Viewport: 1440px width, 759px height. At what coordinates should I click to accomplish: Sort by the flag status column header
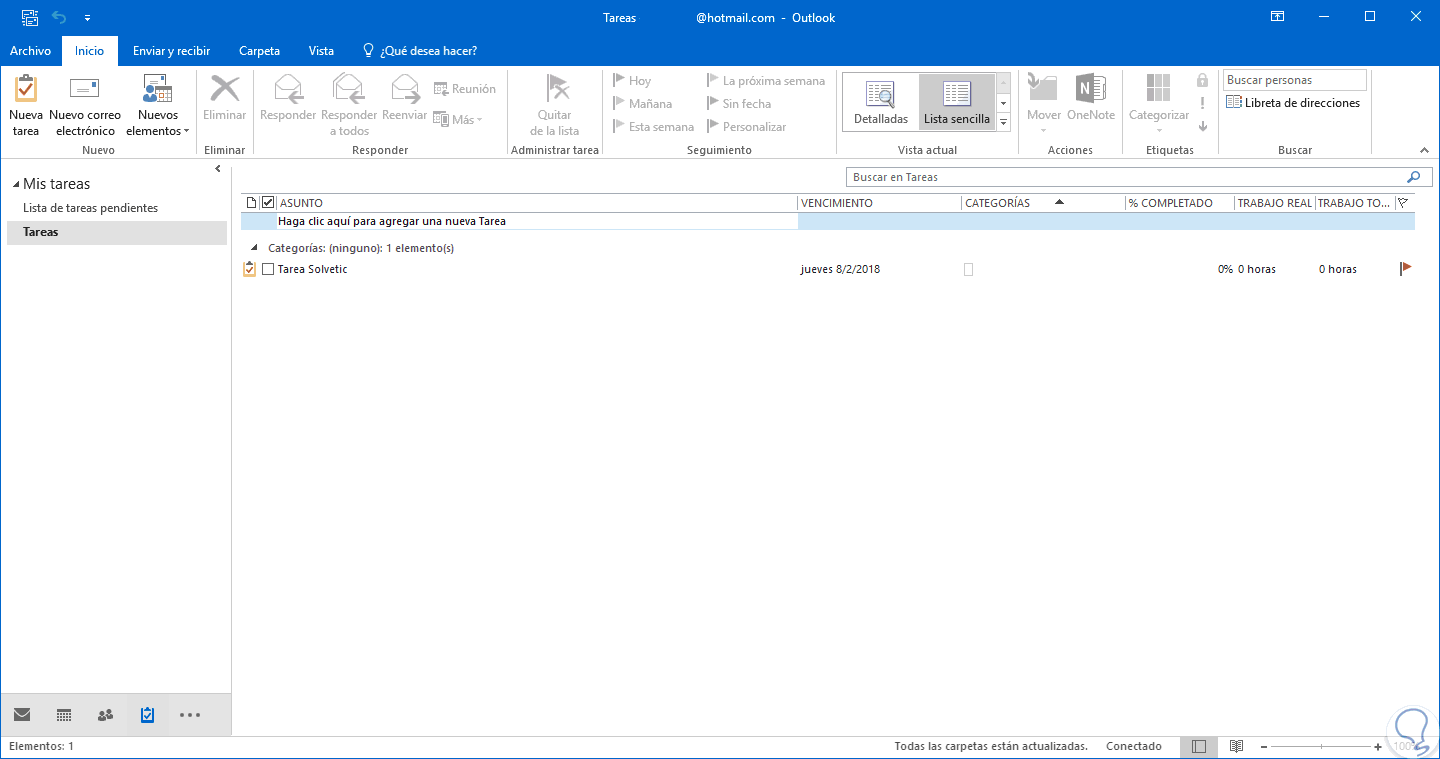pos(1403,203)
